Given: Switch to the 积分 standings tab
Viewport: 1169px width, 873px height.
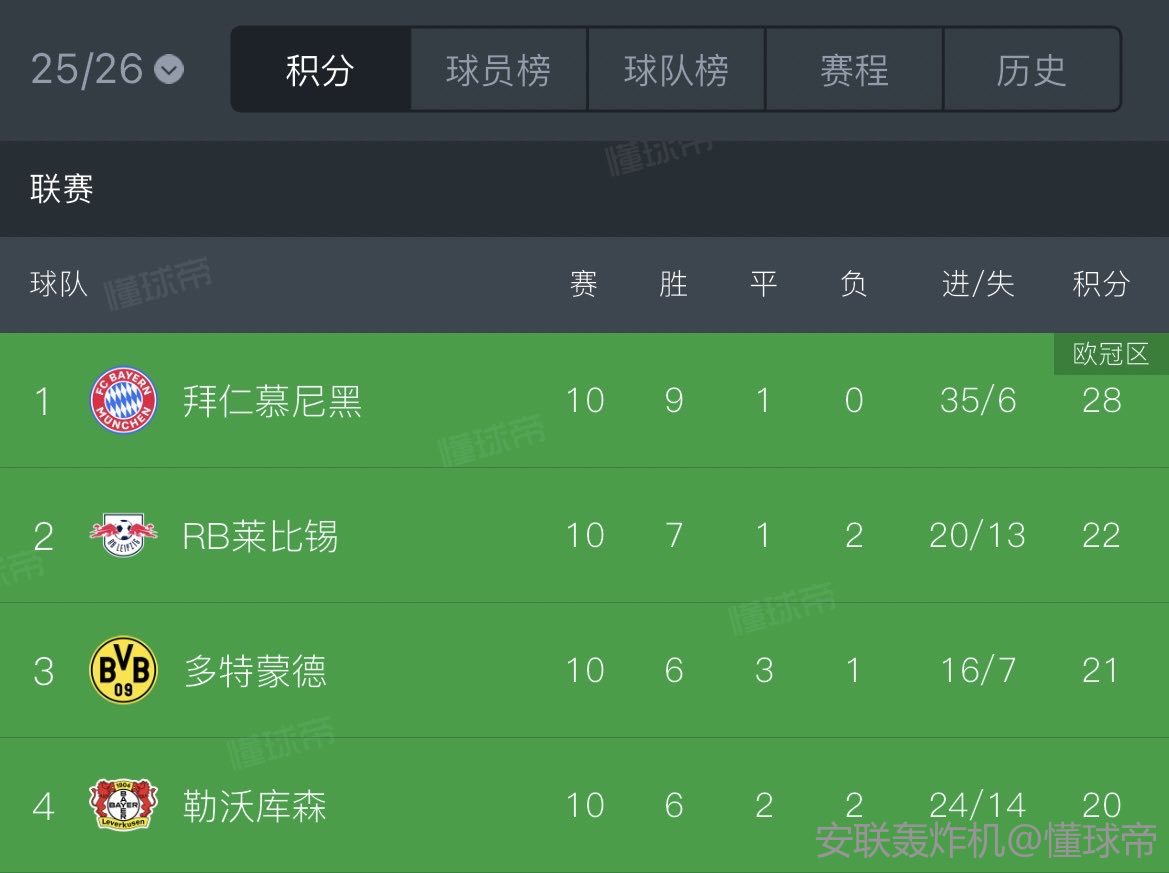Looking at the screenshot, I should point(320,70).
